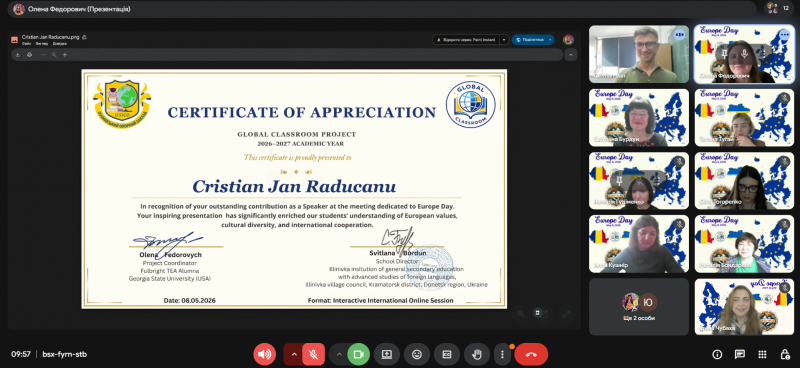Raise hand using the hand icon
Viewport: 800px width, 368px height.
coord(477,354)
